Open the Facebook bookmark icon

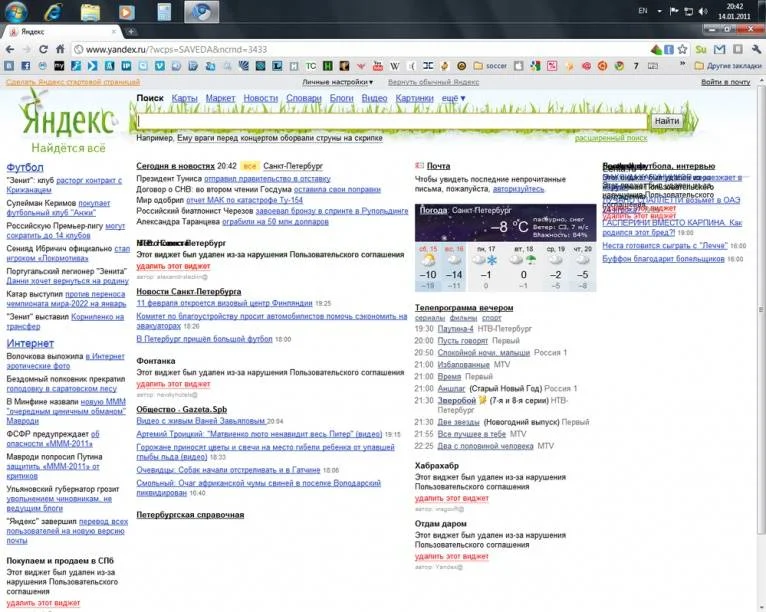(x=26, y=65)
